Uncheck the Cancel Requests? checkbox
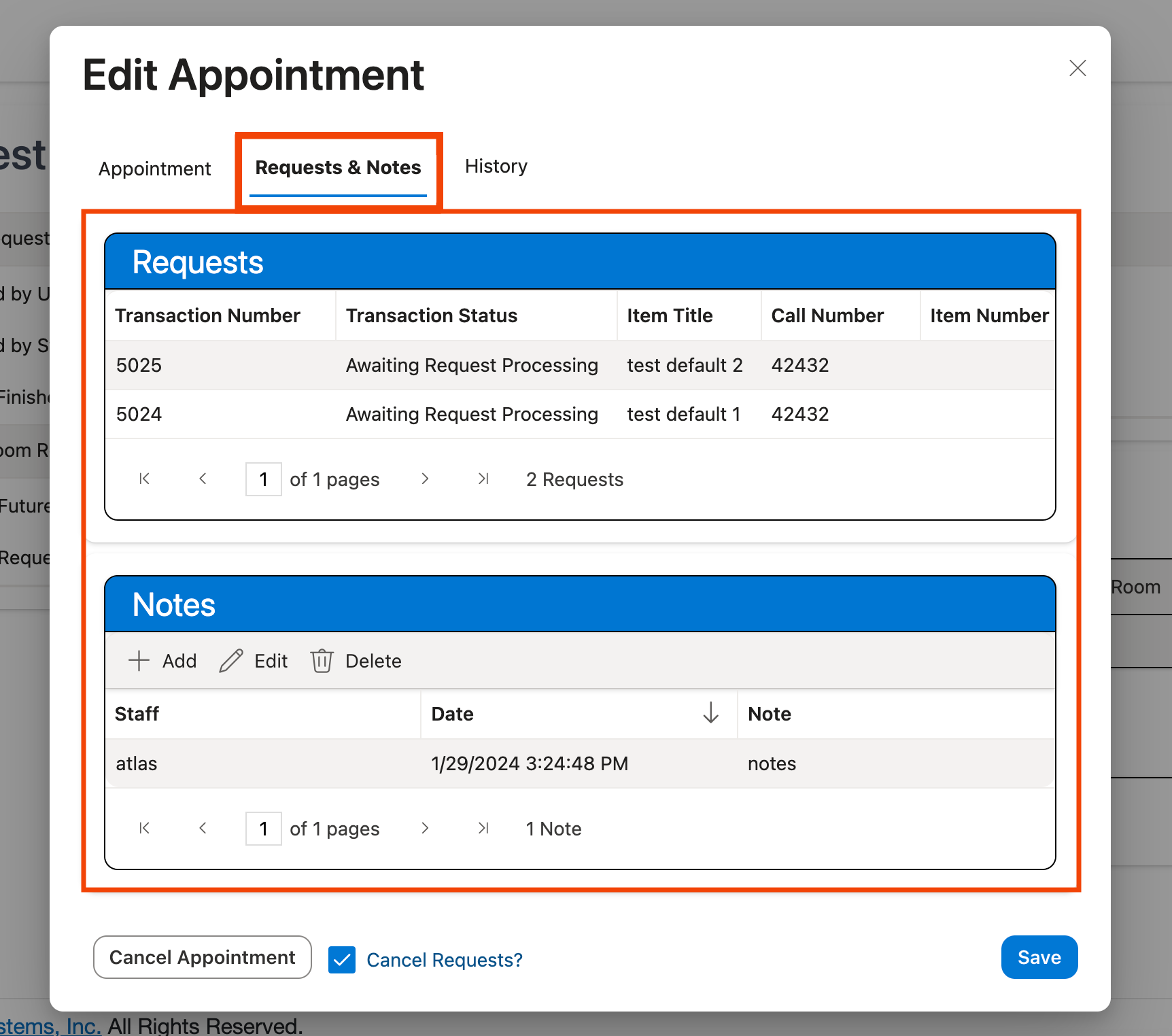Image resolution: width=1172 pixels, height=1036 pixels. point(342,960)
